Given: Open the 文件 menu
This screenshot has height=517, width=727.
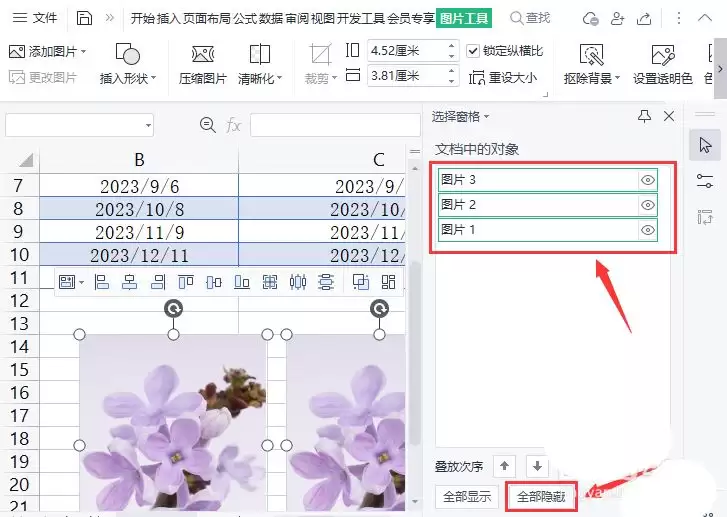Looking at the screenshot, I should click(35, 18).
